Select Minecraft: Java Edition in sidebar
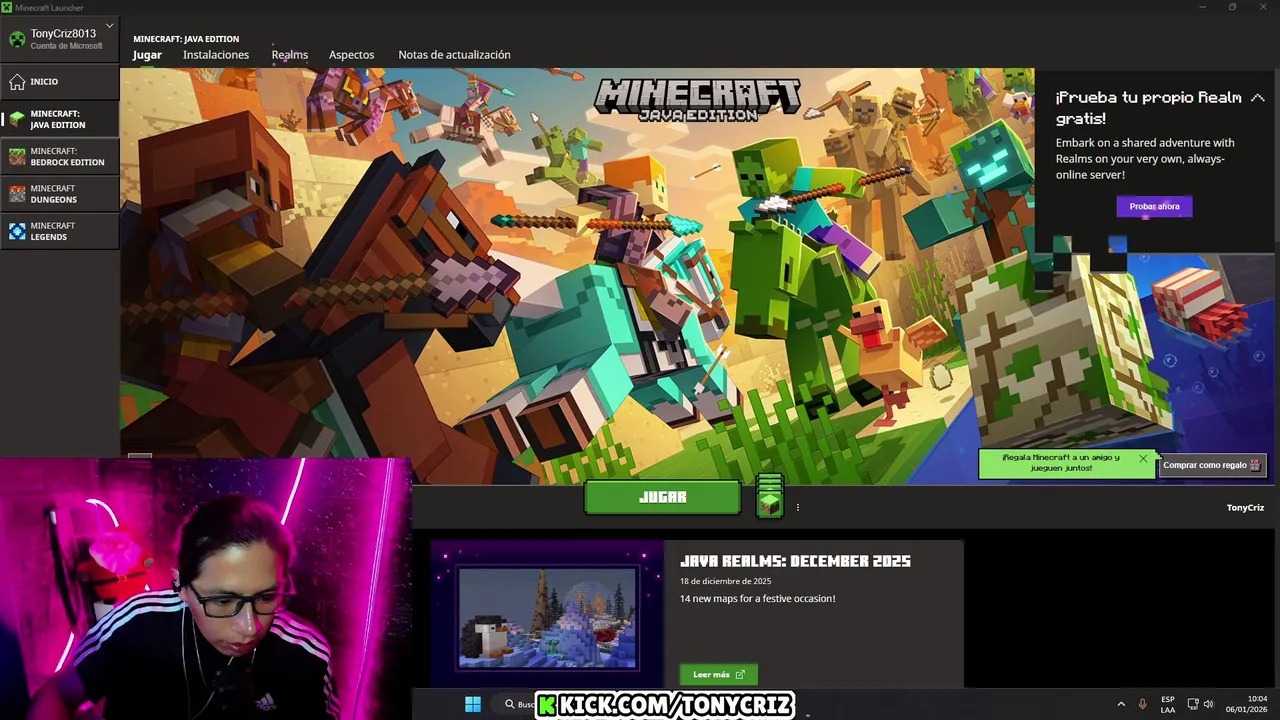 pos(60,119)
